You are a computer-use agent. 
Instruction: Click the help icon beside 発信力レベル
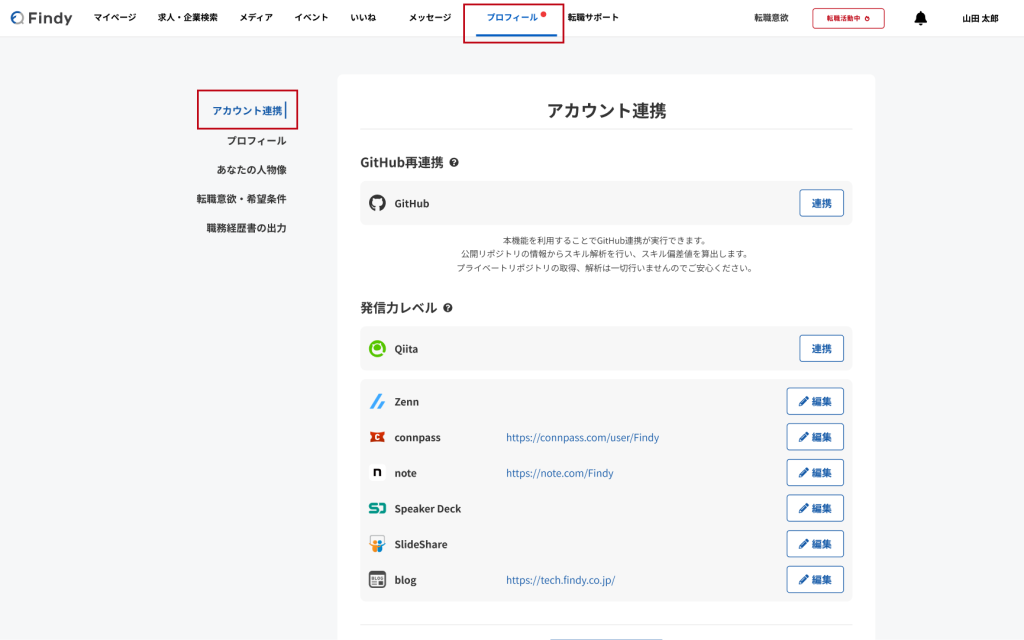pyautogui.click(x=448, y=308)
